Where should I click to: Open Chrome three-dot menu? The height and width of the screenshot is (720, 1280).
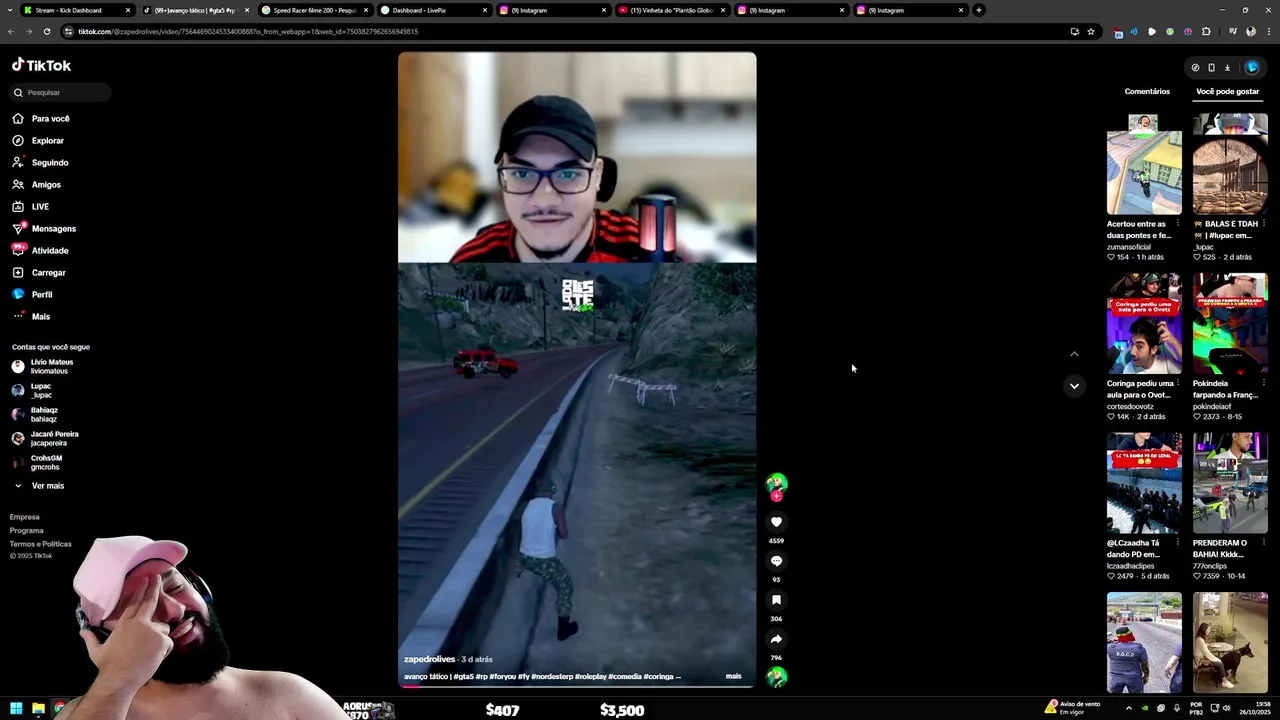(1268, 31)
